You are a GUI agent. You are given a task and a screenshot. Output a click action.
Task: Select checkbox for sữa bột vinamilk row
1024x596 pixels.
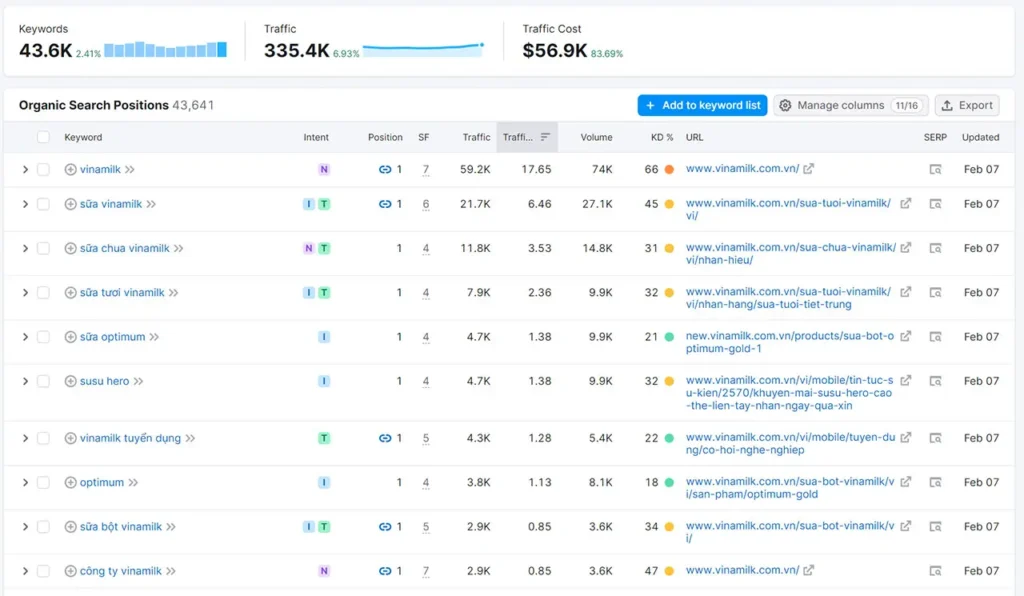[x=43, y=527]
